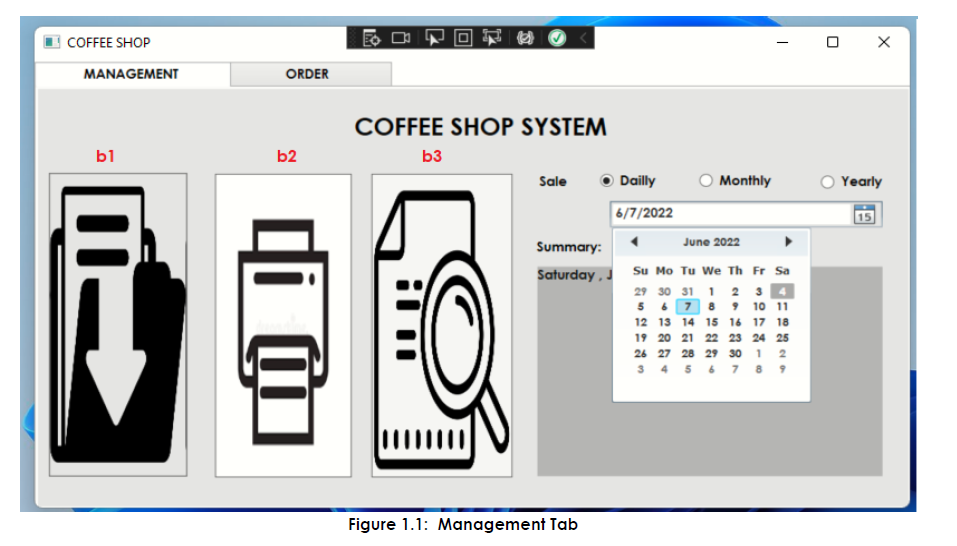
Task: Go to previous month in calendar
Action: point(635,242)
